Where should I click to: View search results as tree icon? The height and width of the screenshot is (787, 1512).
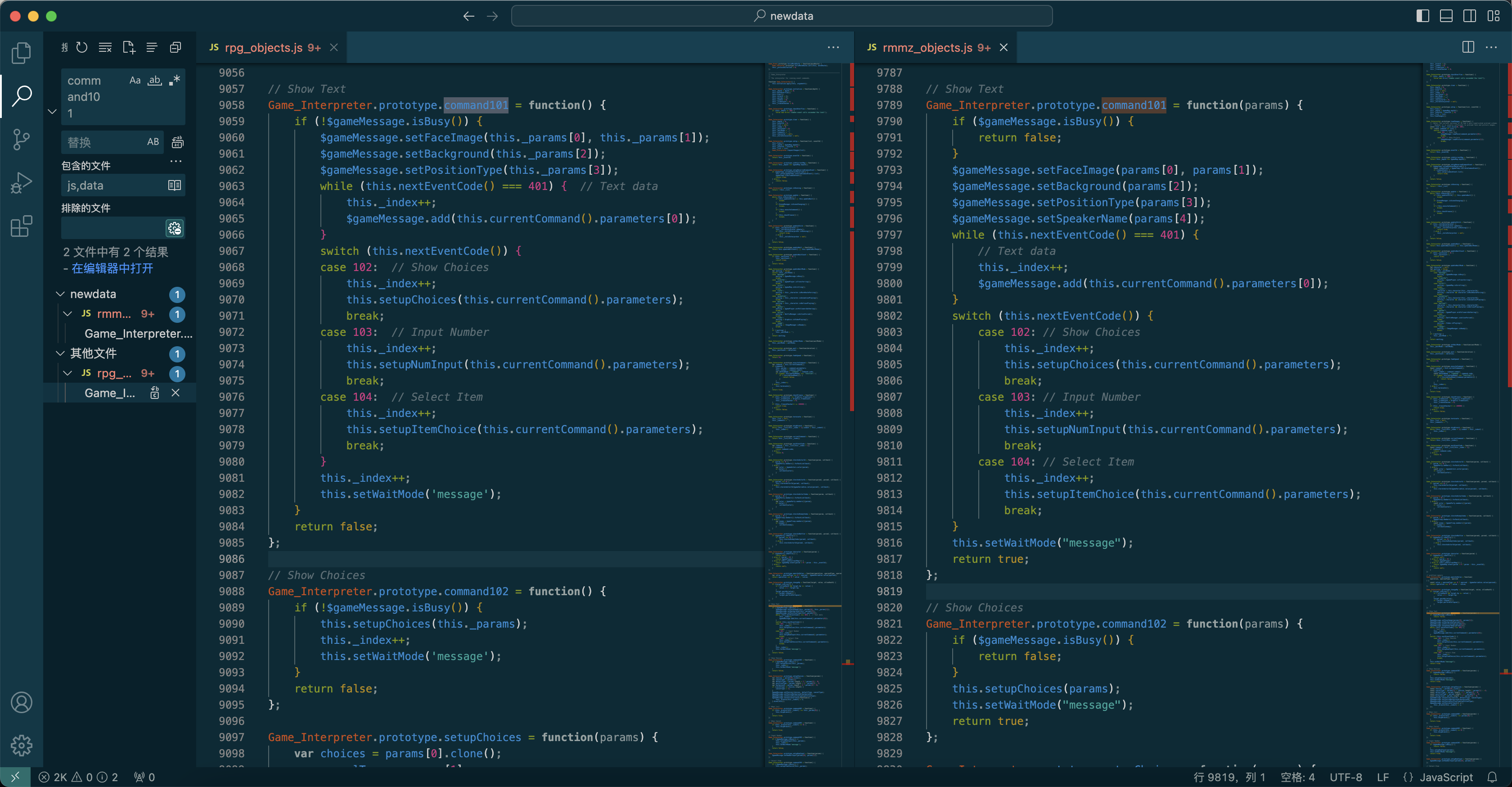[152, 48]
